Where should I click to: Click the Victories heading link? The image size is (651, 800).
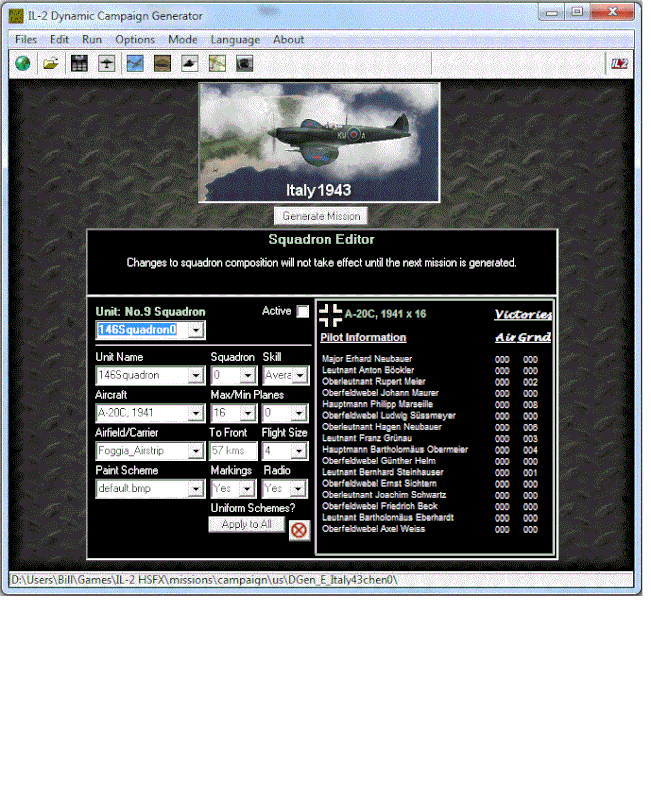[523, 314]
